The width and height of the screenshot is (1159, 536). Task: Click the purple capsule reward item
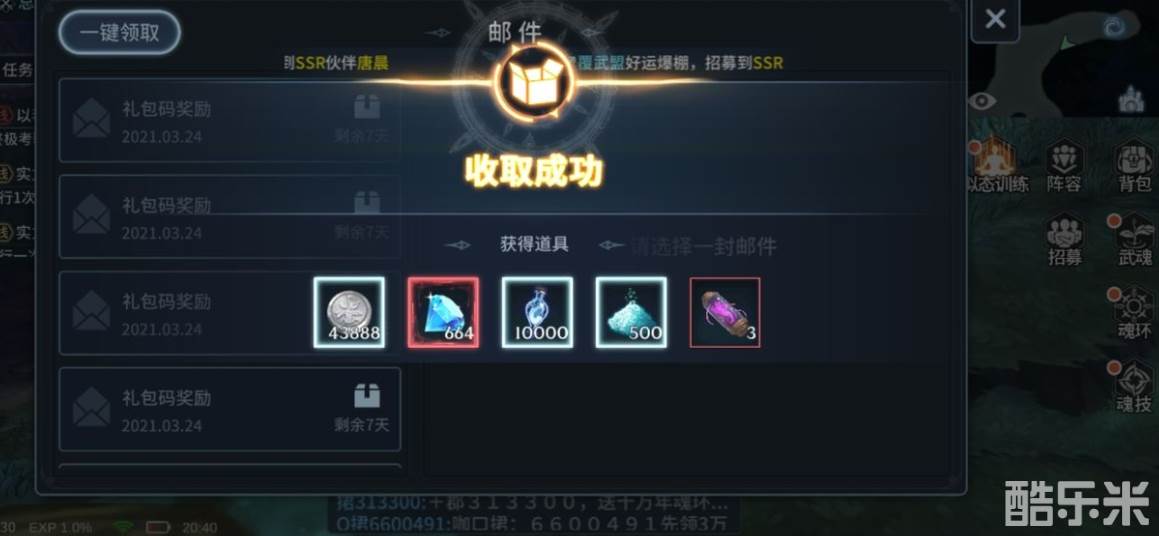coord(724,312)
